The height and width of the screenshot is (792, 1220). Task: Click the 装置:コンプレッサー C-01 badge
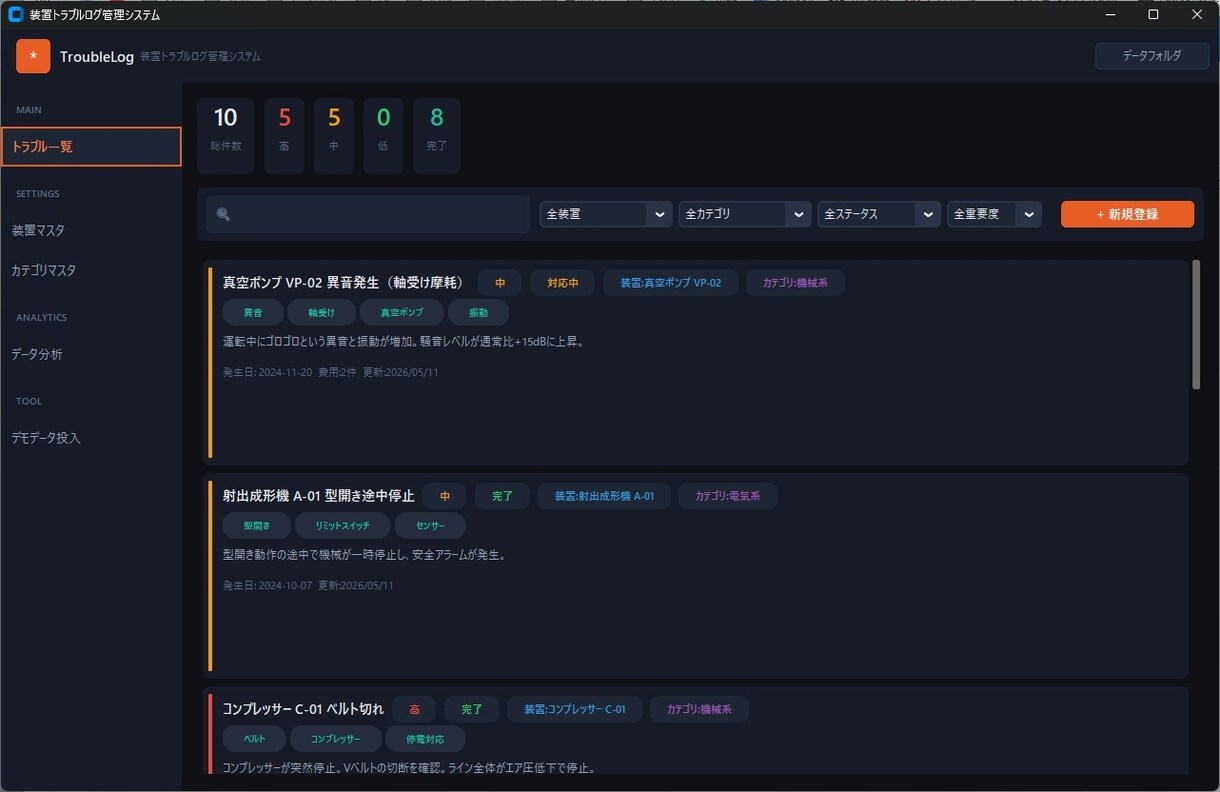(x=575, y=709)
